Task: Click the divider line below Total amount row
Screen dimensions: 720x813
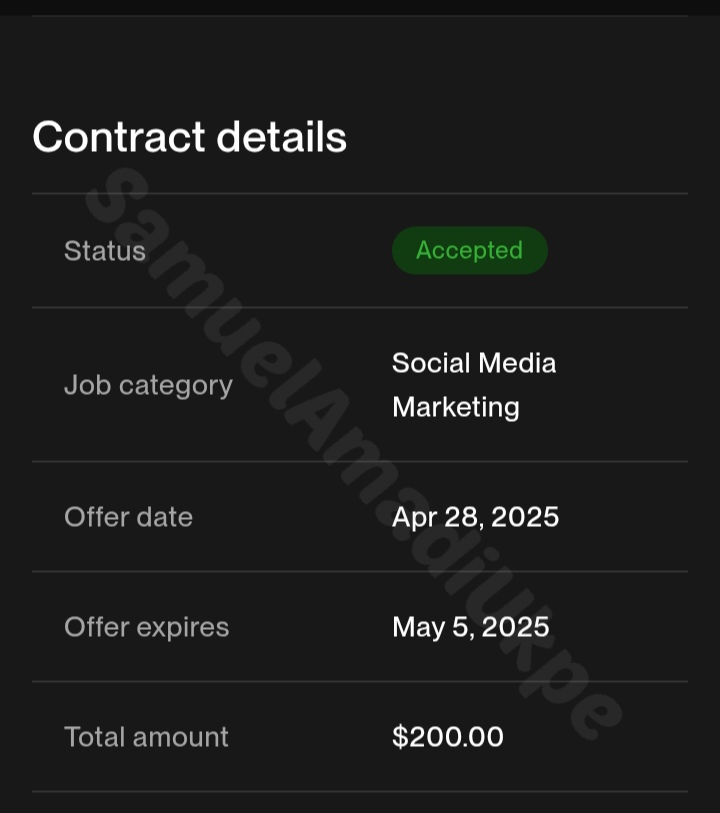Action: (360, 791)
